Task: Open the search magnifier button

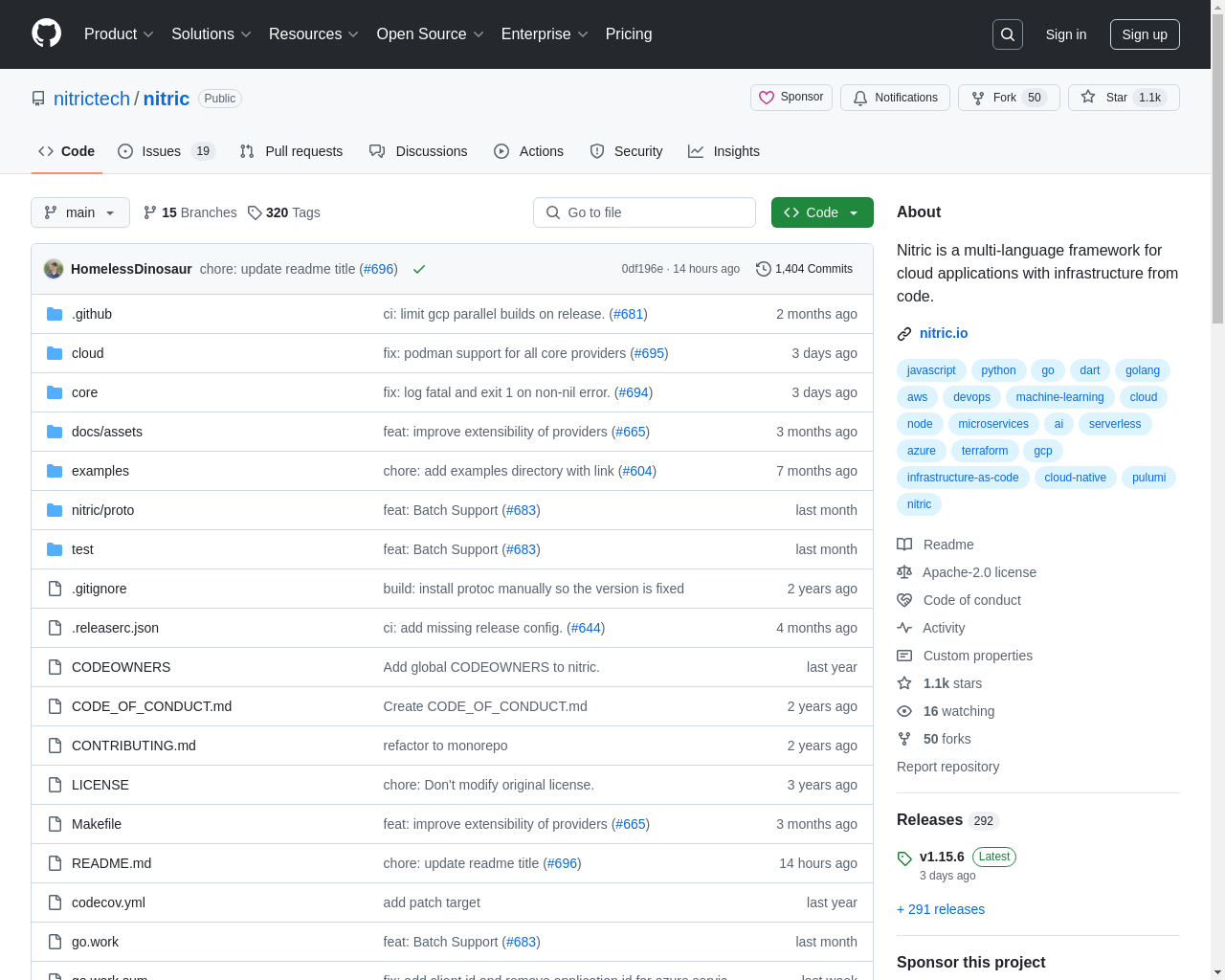Action: (1008, 34)
